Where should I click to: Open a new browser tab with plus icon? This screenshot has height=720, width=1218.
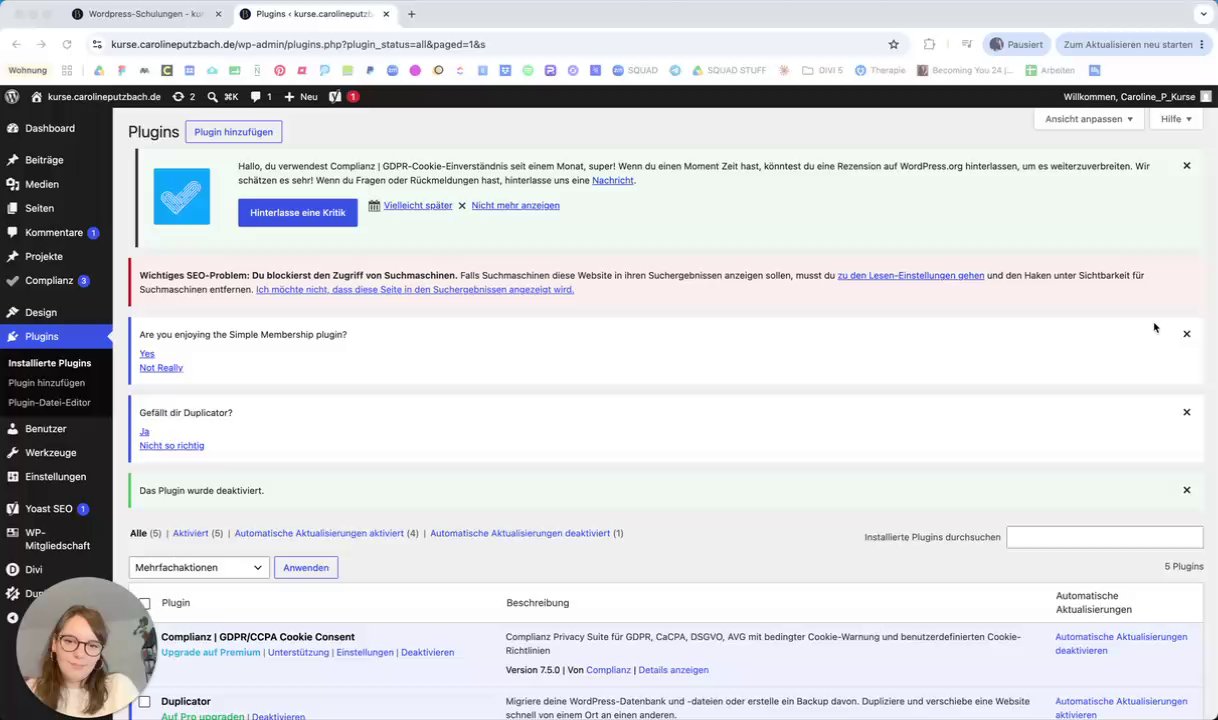click(411, 14)
